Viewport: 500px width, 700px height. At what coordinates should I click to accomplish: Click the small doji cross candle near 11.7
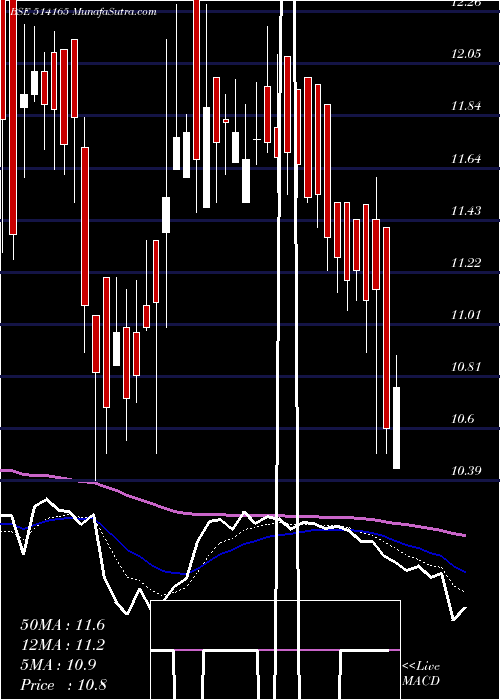pyautogui.click(x=257, y=140)
